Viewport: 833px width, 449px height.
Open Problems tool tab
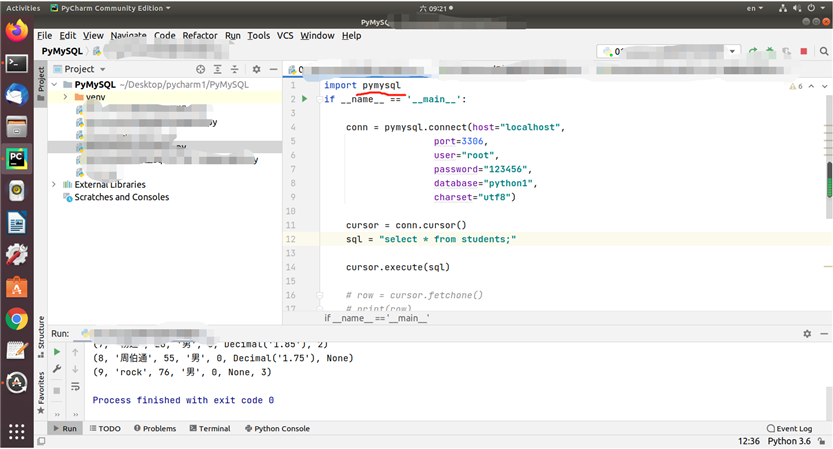[155, 428]
